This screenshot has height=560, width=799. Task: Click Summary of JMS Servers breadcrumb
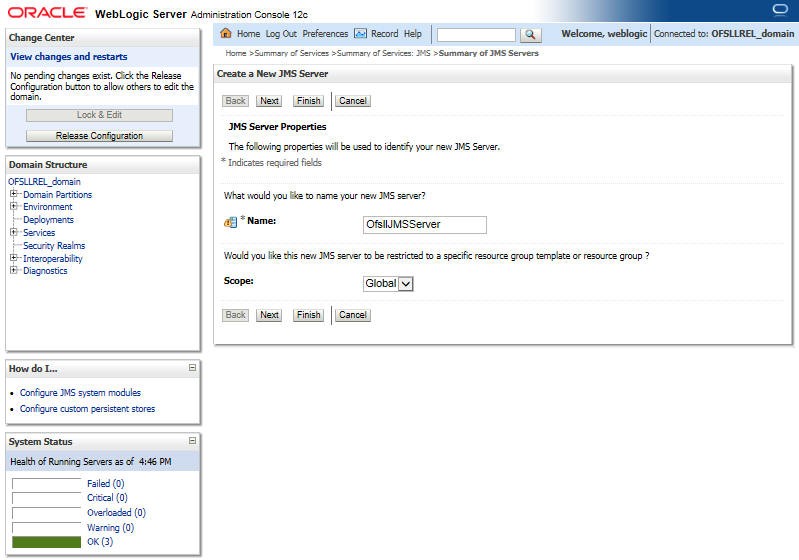click(489, 53)
